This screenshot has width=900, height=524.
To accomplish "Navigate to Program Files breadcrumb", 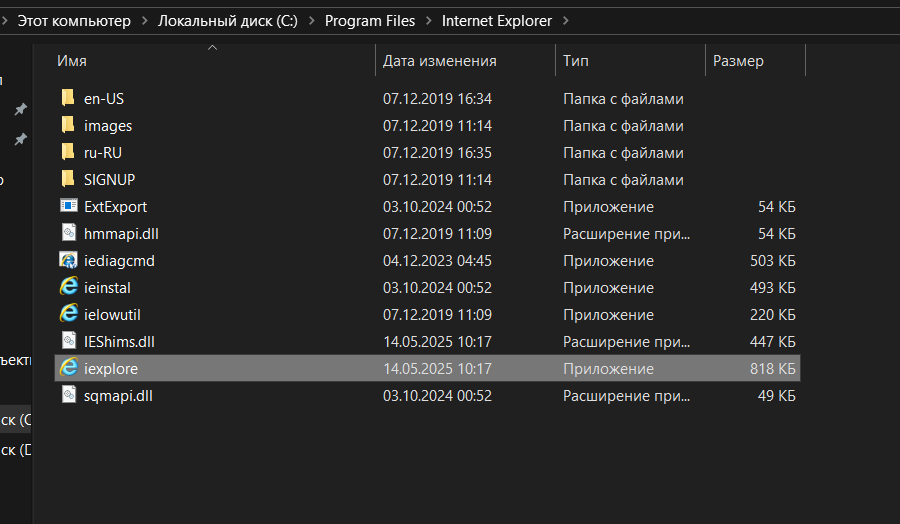I will click(x=370, y=21).
